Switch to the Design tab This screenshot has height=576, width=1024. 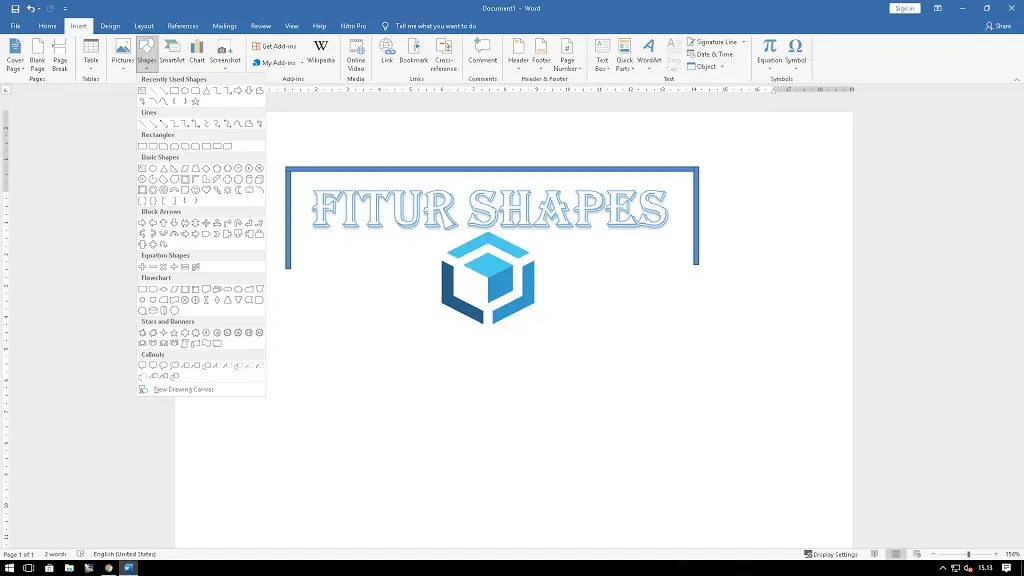coord(110,26)
